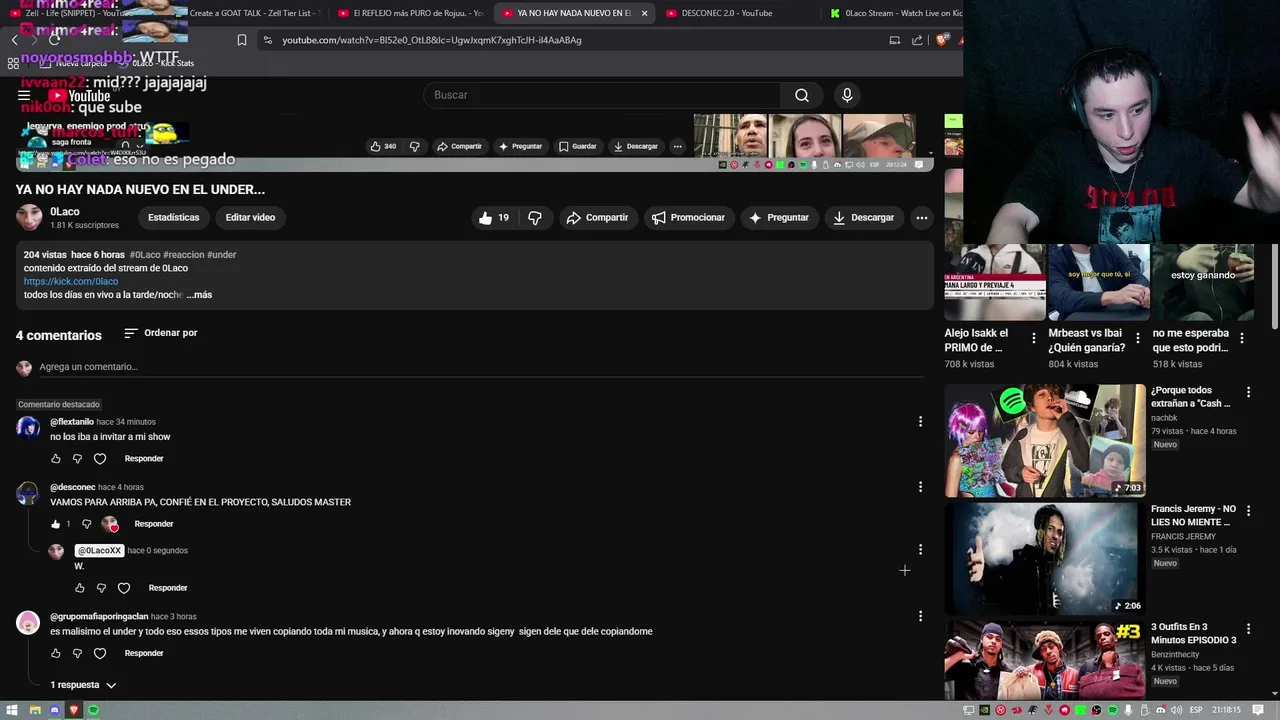Click Descargar beside the Preguntar button

(x=862, y=217)
